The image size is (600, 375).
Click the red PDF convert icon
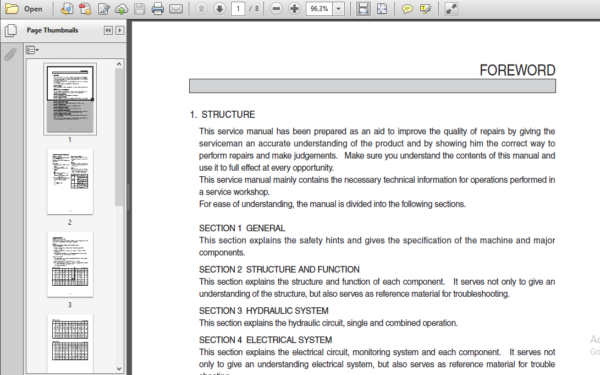(85, 8)
